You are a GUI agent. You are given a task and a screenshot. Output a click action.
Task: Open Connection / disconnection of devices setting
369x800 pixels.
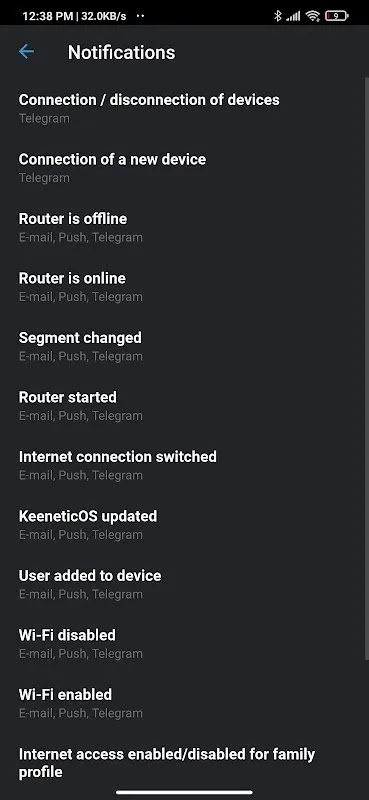184,108
